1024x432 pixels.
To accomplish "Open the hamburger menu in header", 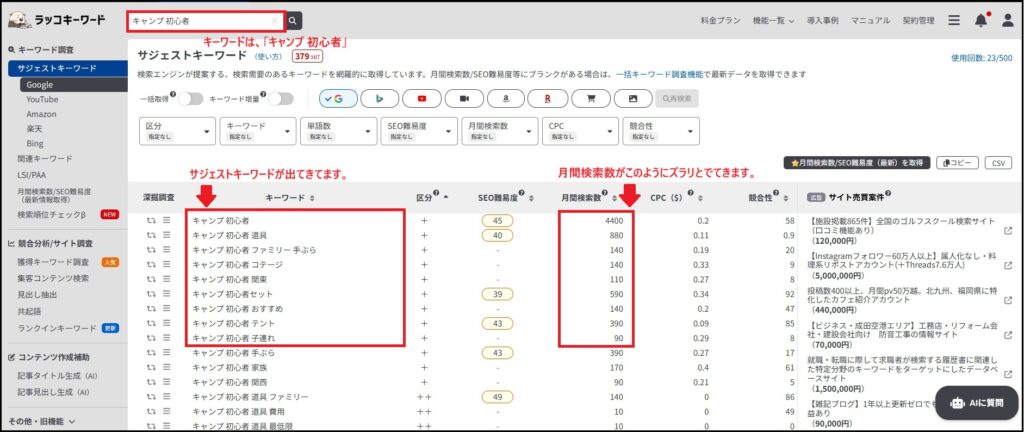I will [x=954, y=20].
